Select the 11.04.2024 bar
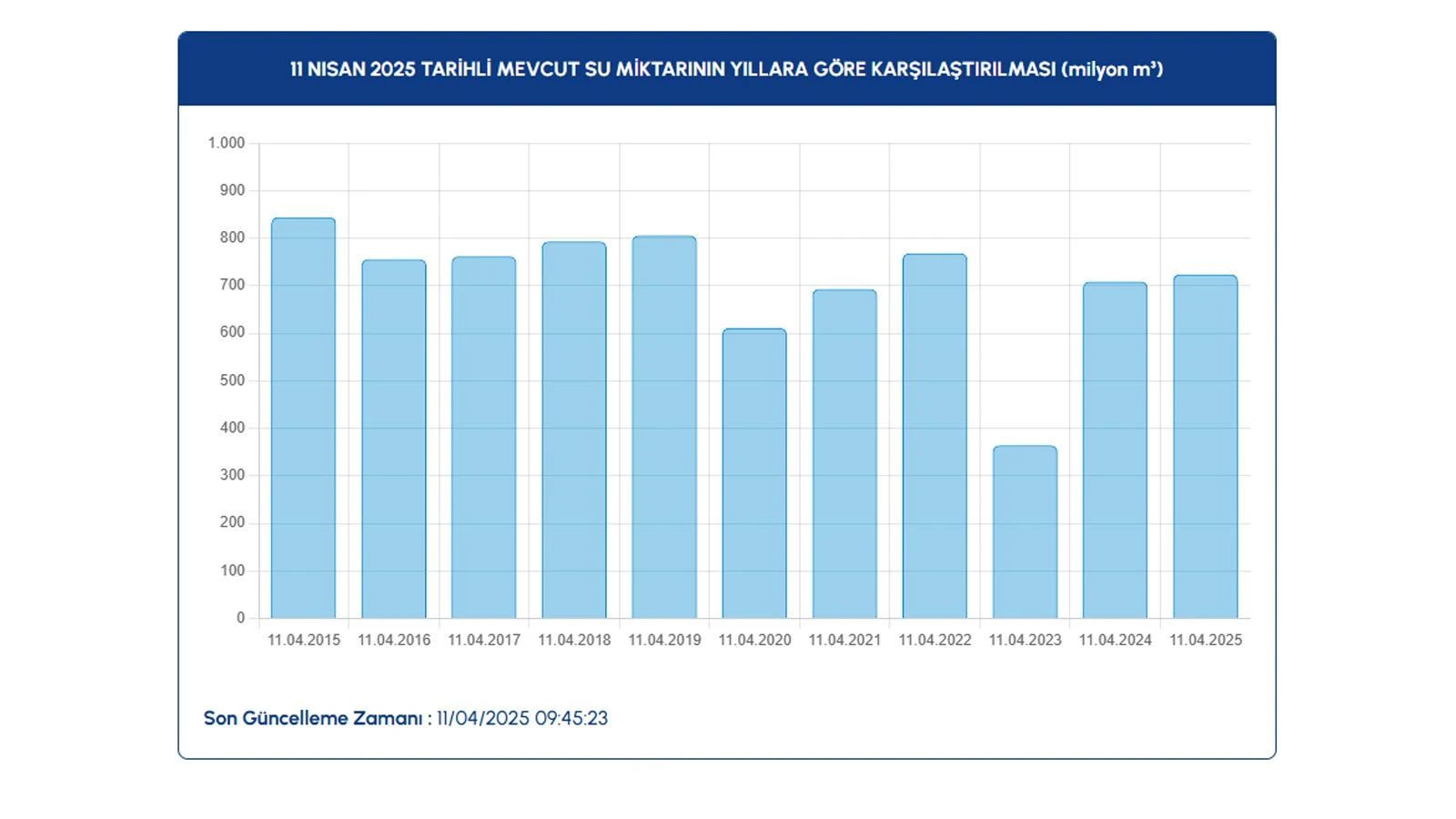Screen dimensions: 1456x819 tap(1115, 450)
